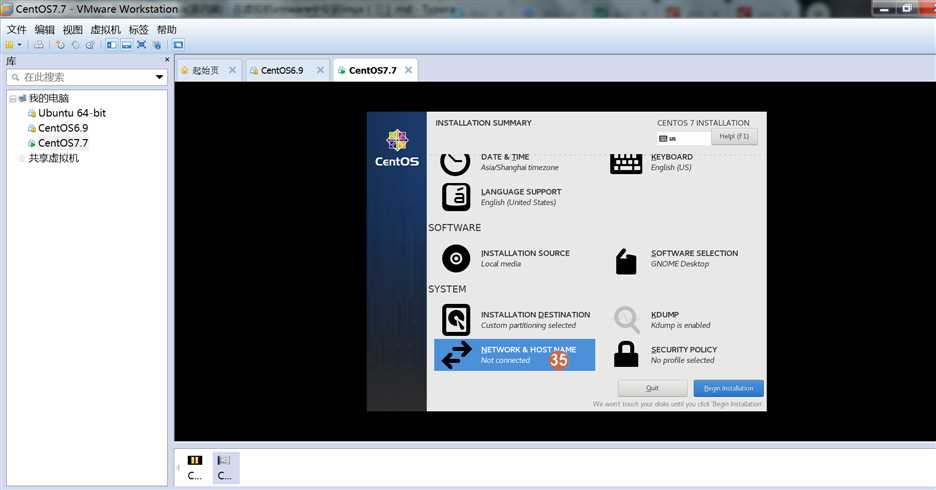The height and width of the screenshot is (490, 936).
Task: Close the 起始页 tab
Action: 233,70
